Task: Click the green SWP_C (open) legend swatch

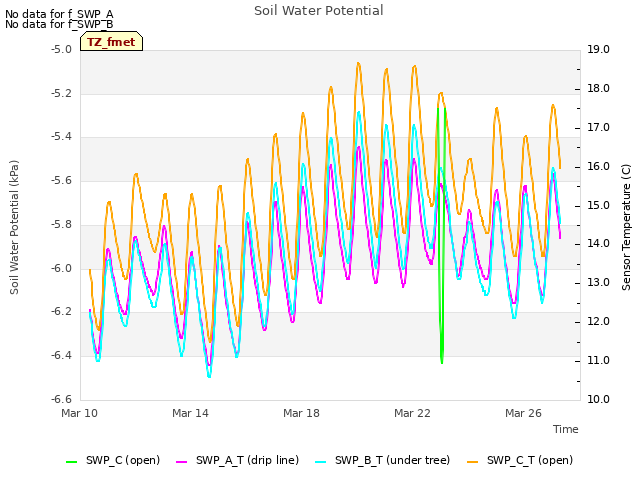Action: (x=71, y=462)
